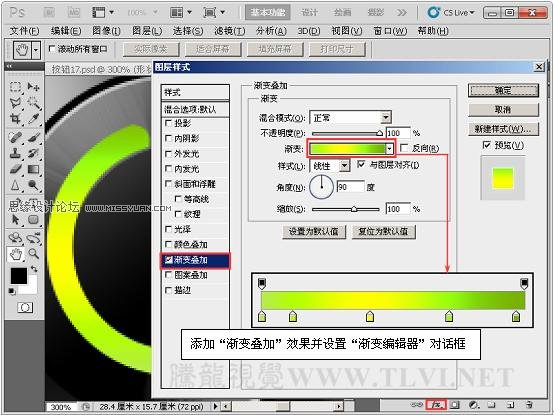Select the History Brush tool
The width and height of the screenshot is (554, 415).
pyautogui.click(x=34, y=153)
